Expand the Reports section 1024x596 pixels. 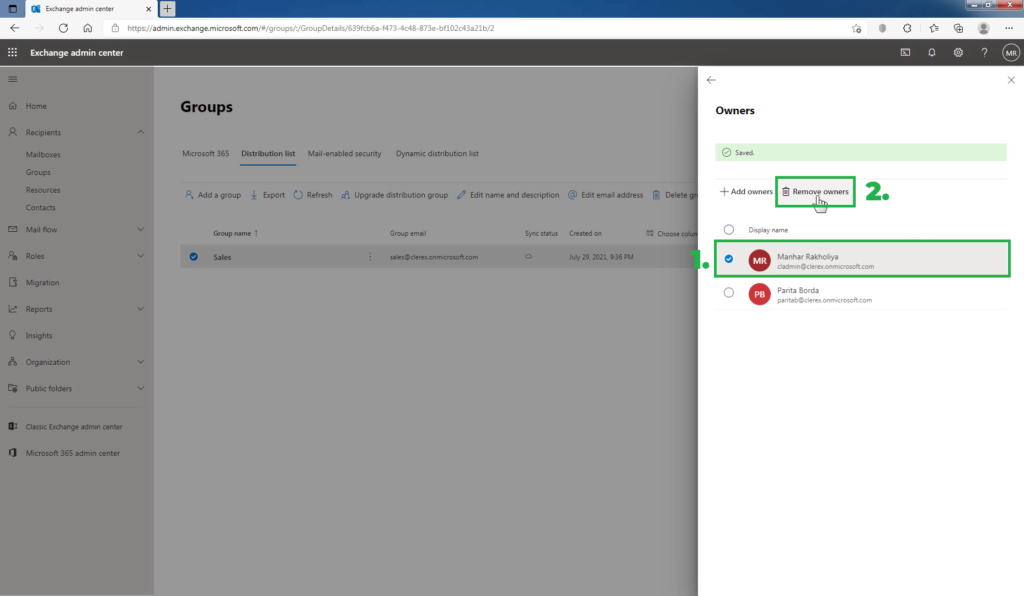pyautogui.click(x=140, y=309)
